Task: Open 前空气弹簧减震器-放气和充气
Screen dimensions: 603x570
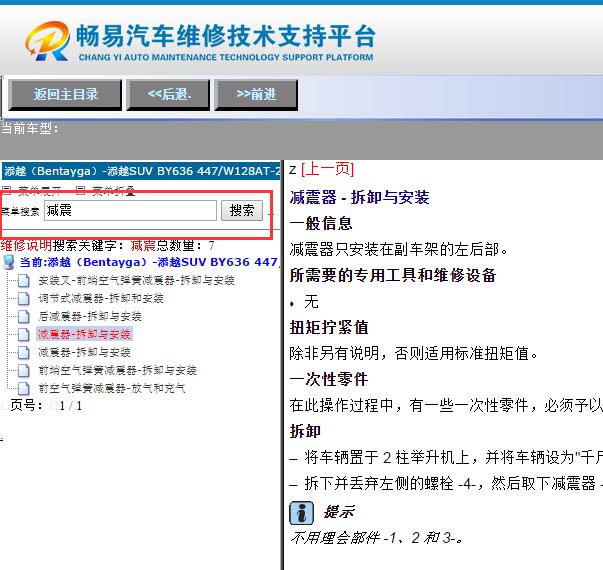Action: coord(112,388)
